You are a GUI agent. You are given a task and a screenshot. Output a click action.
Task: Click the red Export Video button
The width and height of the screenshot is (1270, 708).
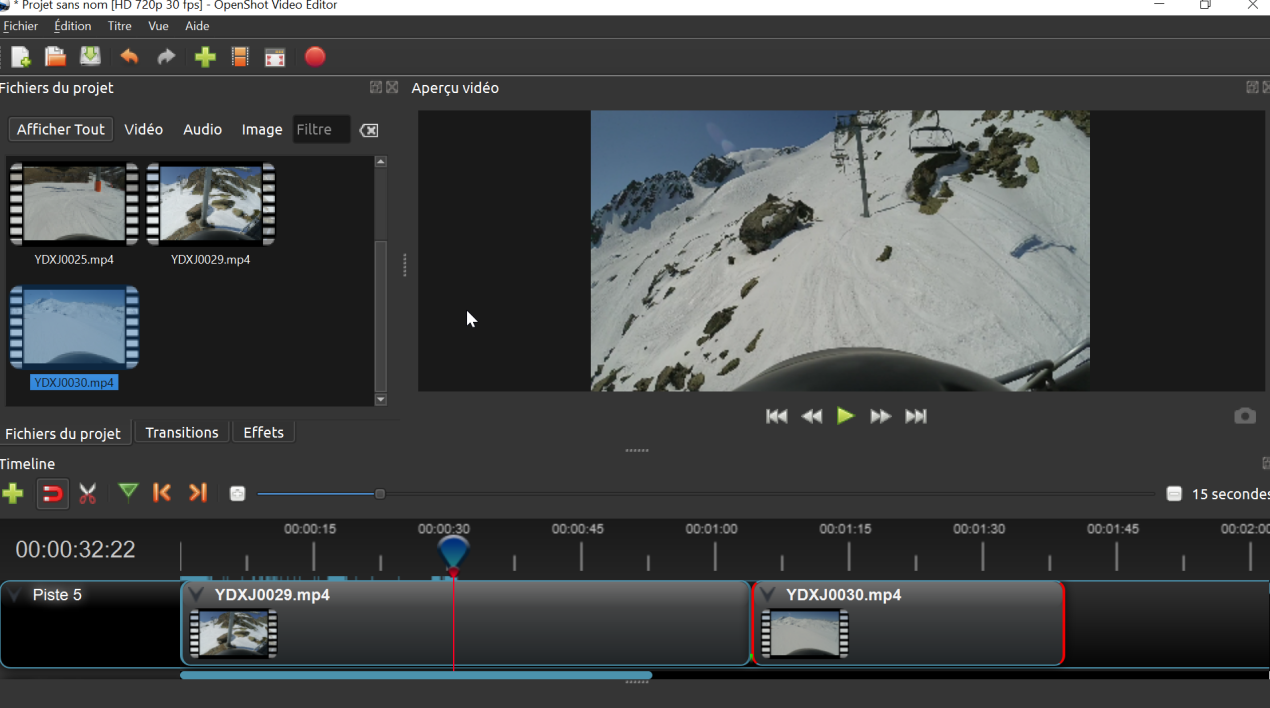point(315,57)
